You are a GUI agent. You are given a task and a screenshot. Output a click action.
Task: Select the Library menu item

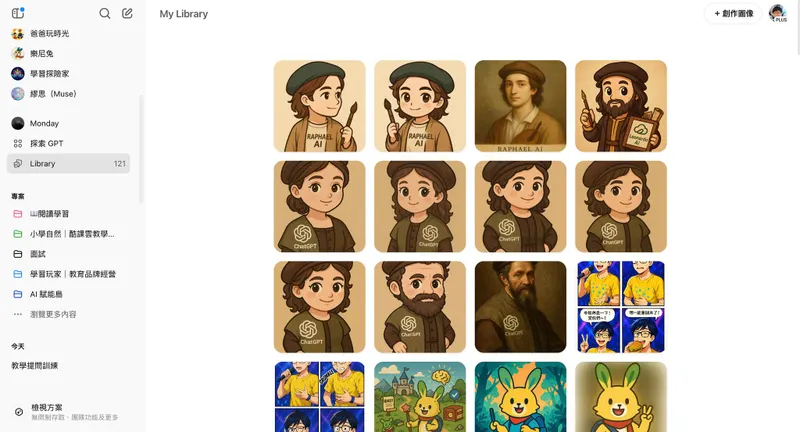(x=68, y=164)
